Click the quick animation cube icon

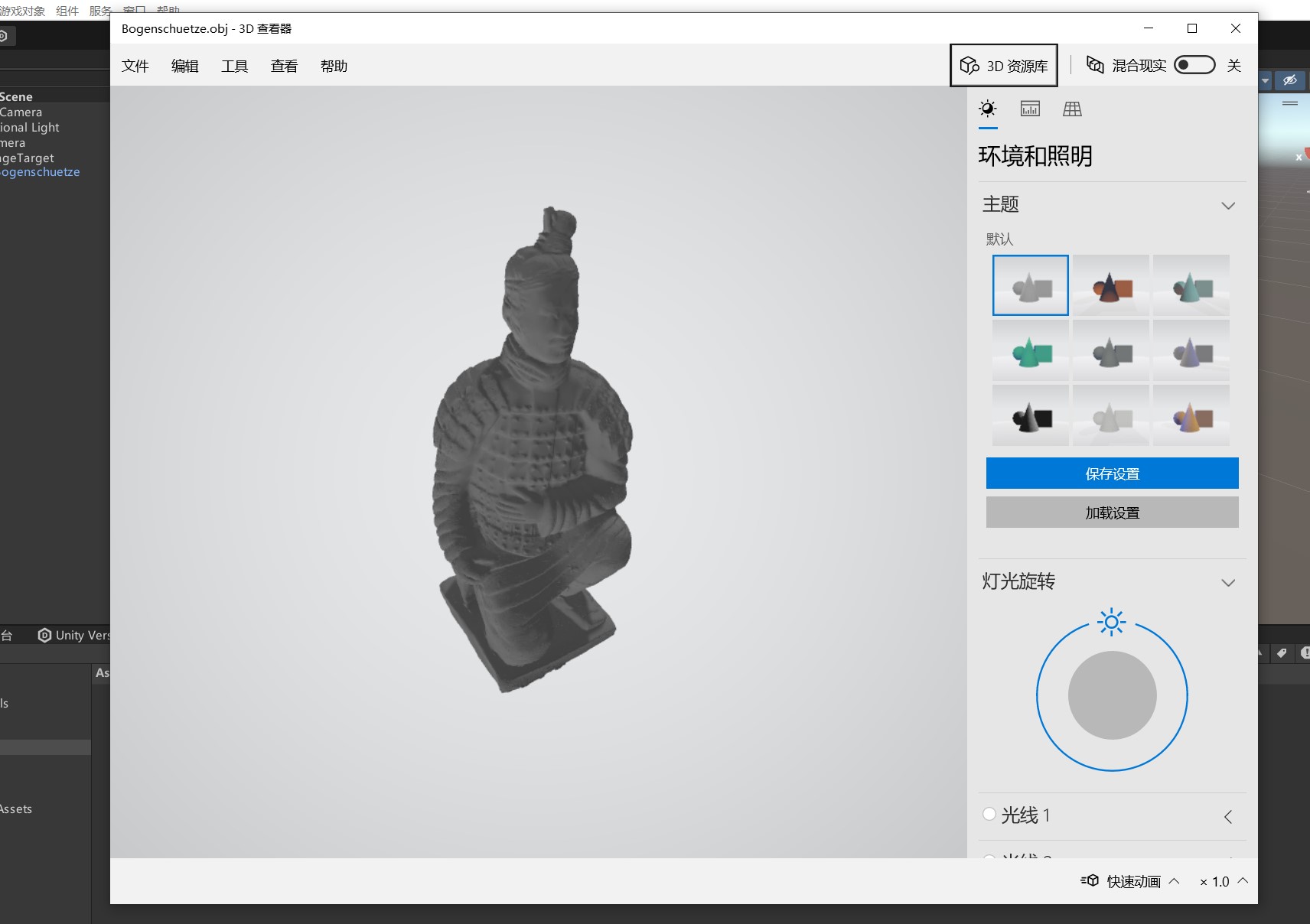pyautogui.click(x=1090, y=880)
